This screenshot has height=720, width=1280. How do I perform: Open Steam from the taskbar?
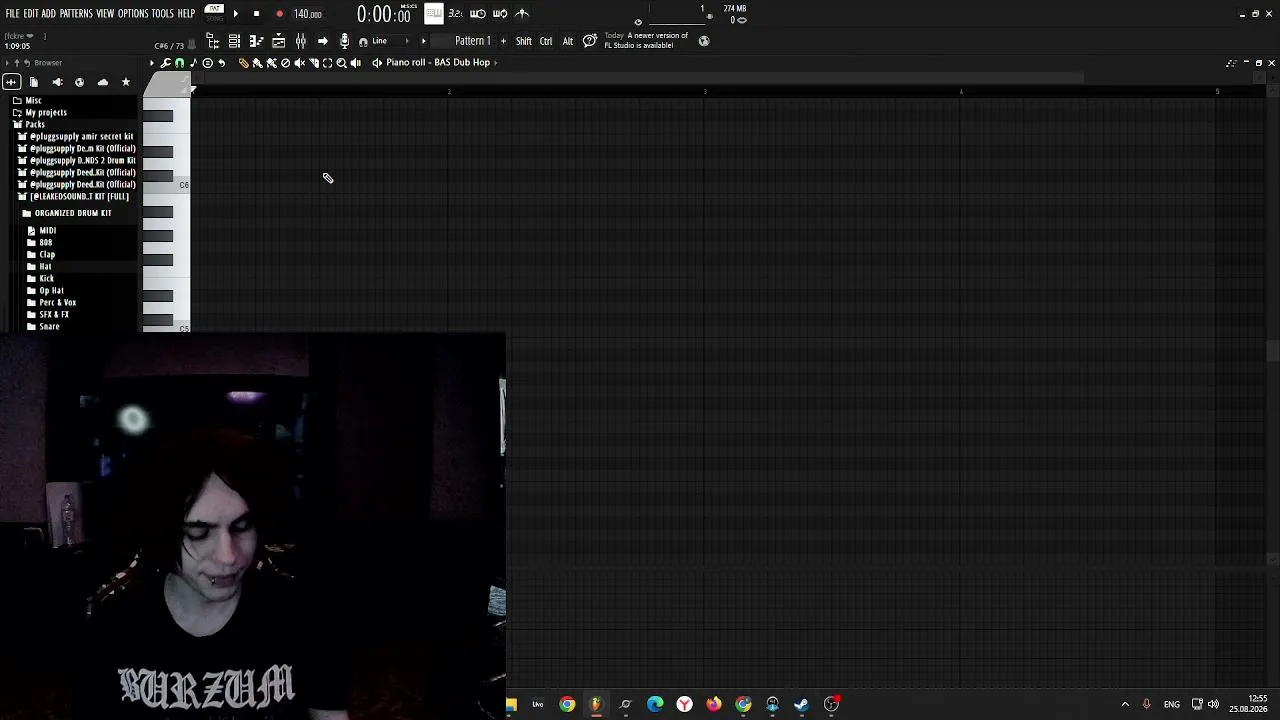(801, 704)
